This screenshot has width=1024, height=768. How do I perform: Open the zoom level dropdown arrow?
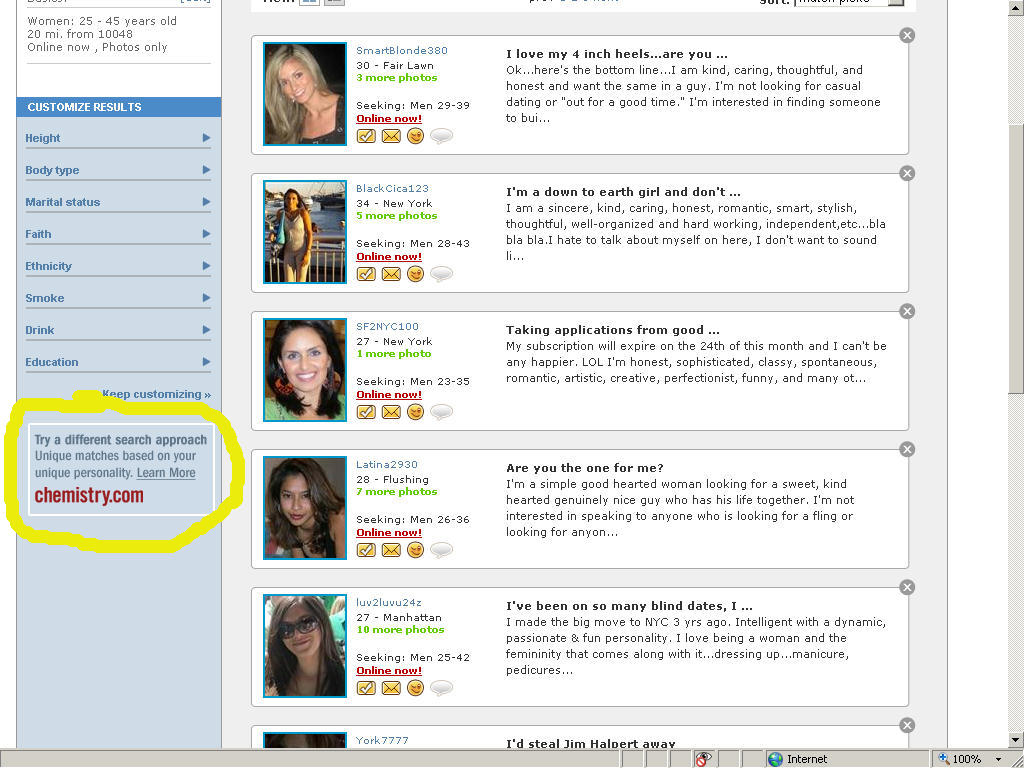point(999,760)
